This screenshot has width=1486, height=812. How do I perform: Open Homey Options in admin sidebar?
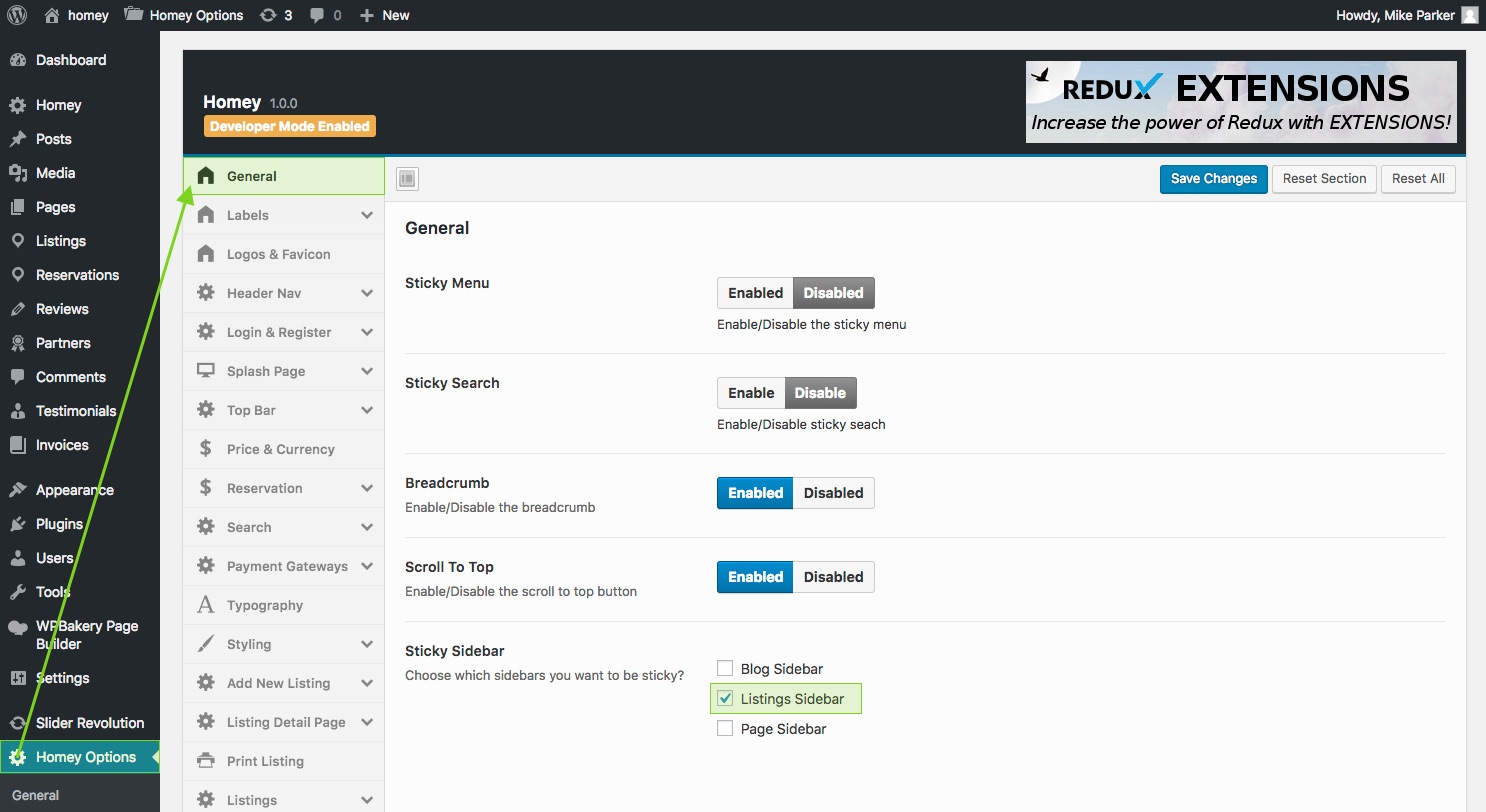[x=80, y=757]
